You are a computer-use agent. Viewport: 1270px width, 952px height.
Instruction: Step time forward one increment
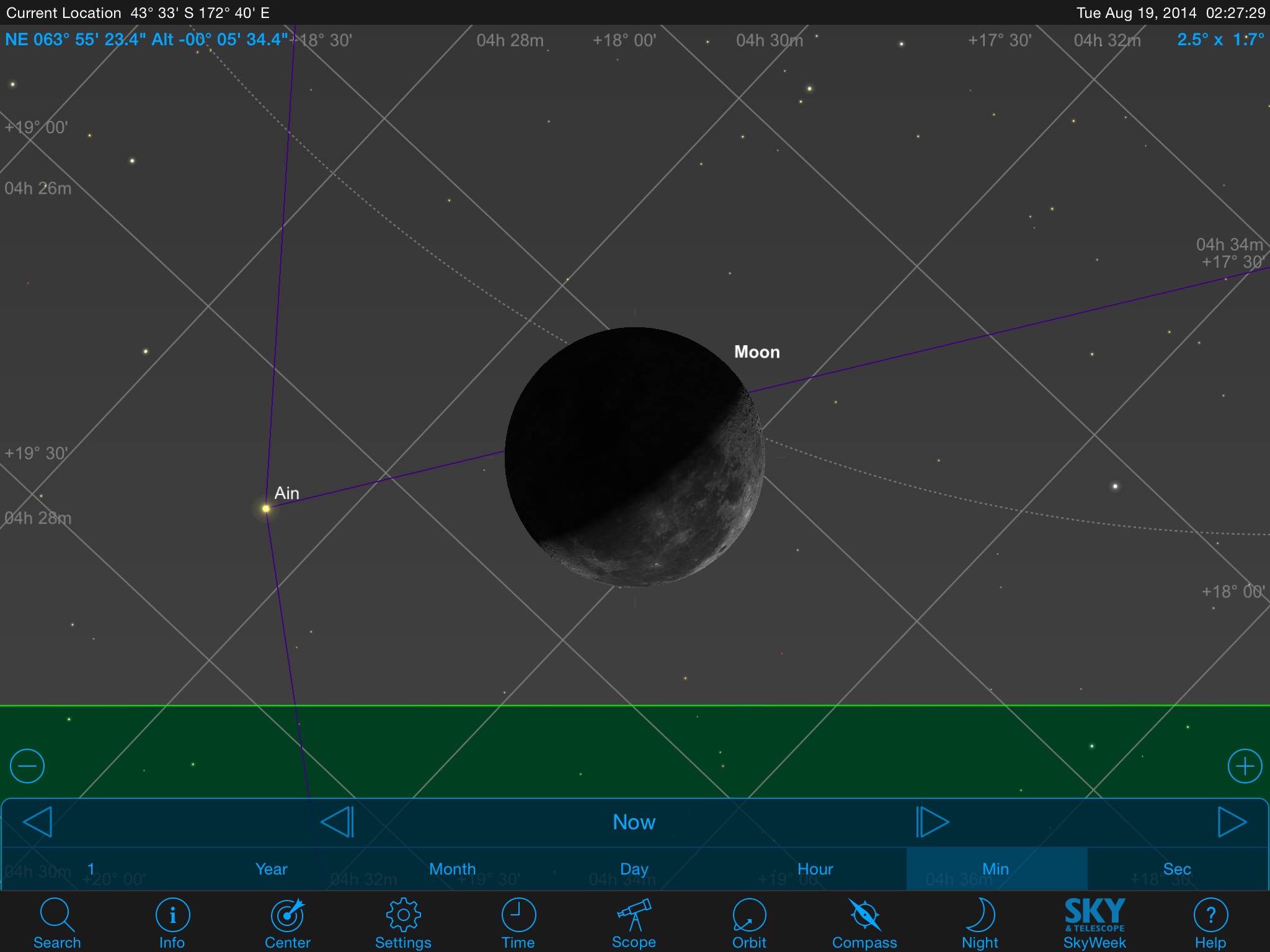pos(933,822)
